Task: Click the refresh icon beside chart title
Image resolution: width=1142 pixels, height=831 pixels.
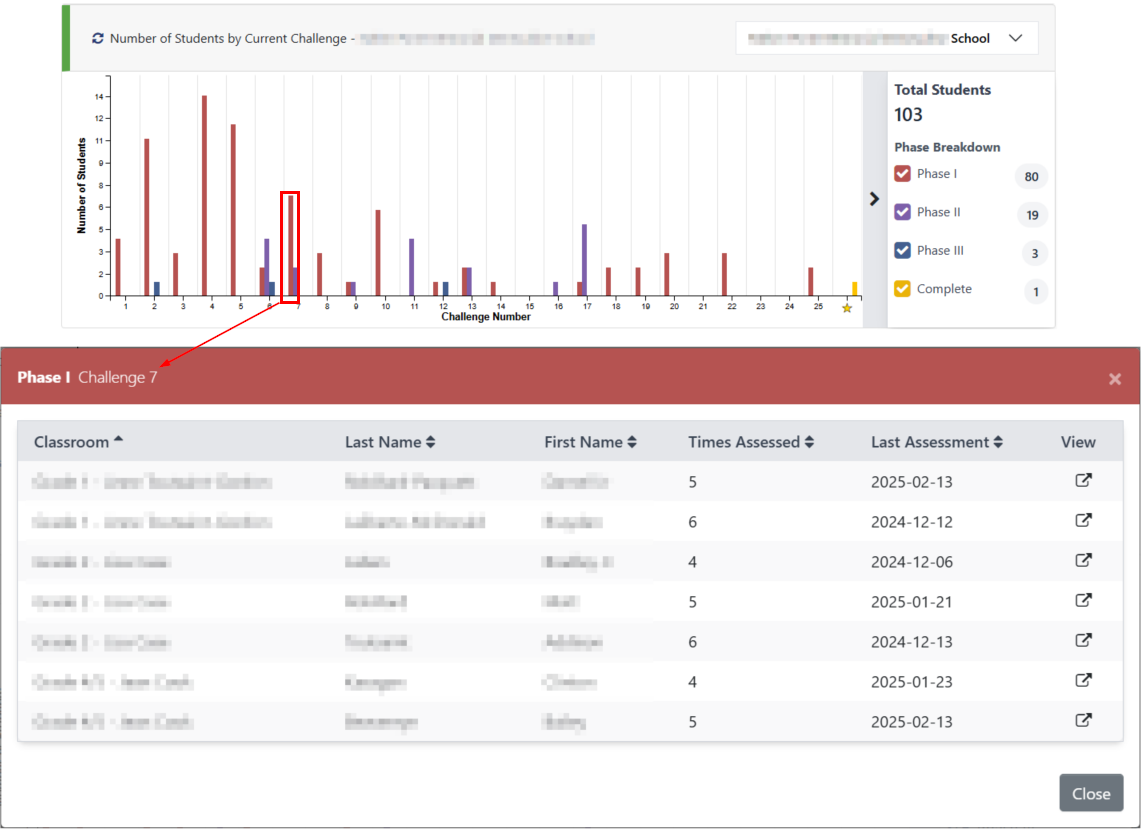Action: (x=98, y=39)
